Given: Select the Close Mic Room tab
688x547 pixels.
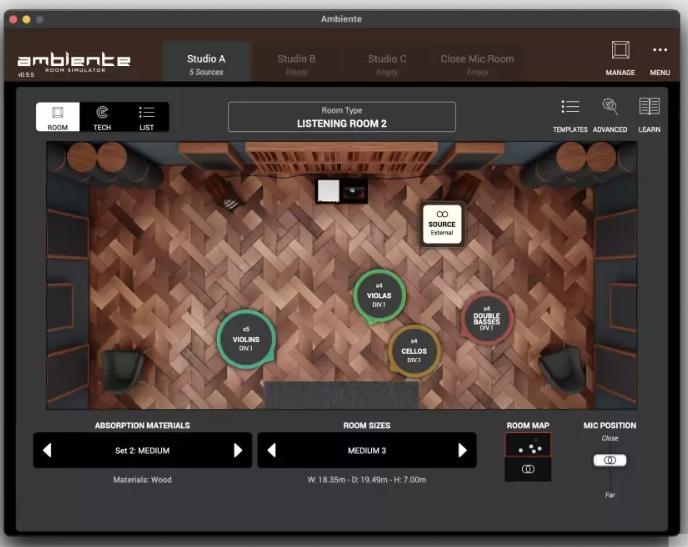Looking at the screenshot, I should 477,62.
